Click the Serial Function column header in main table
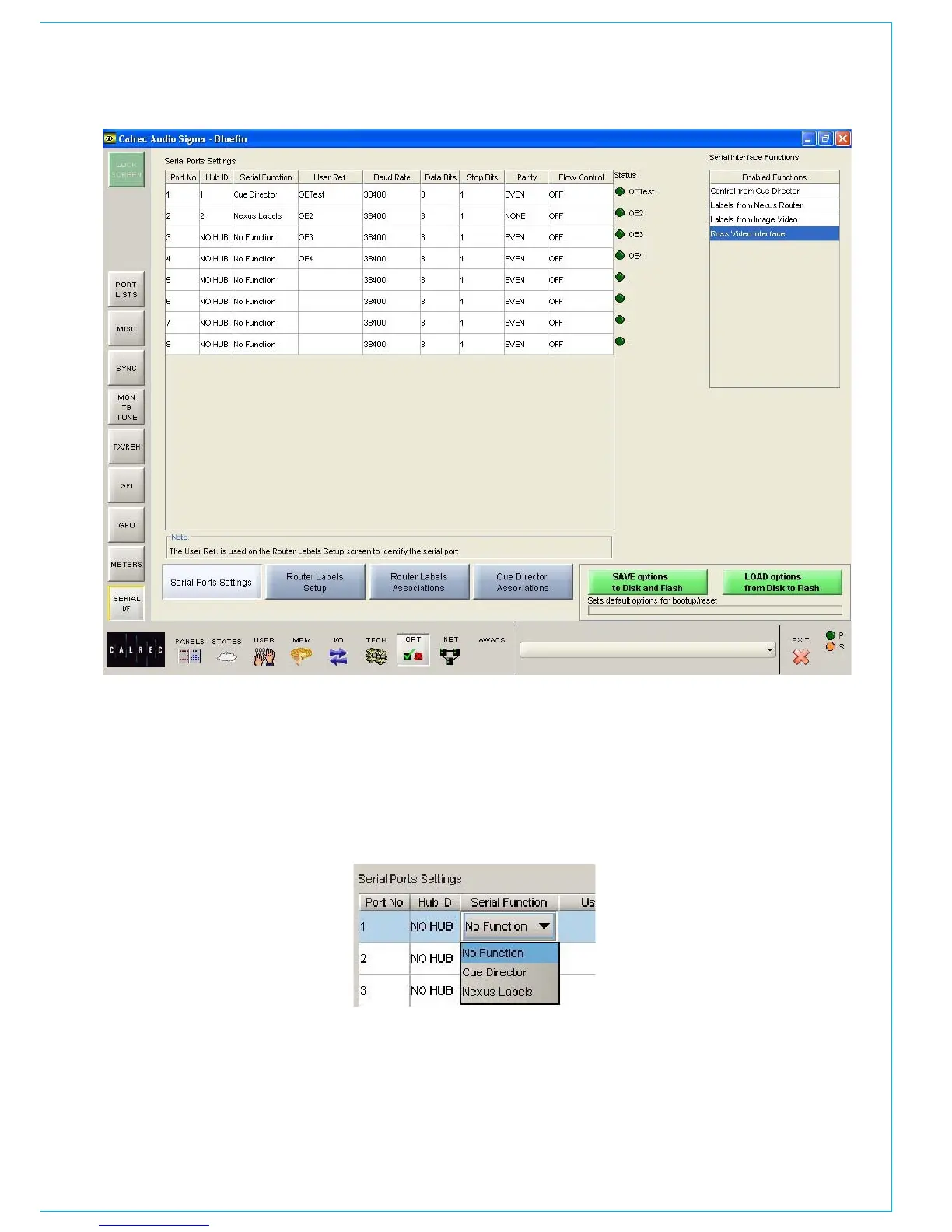Viewport: 952px width, 1232px height. [265, 177]
